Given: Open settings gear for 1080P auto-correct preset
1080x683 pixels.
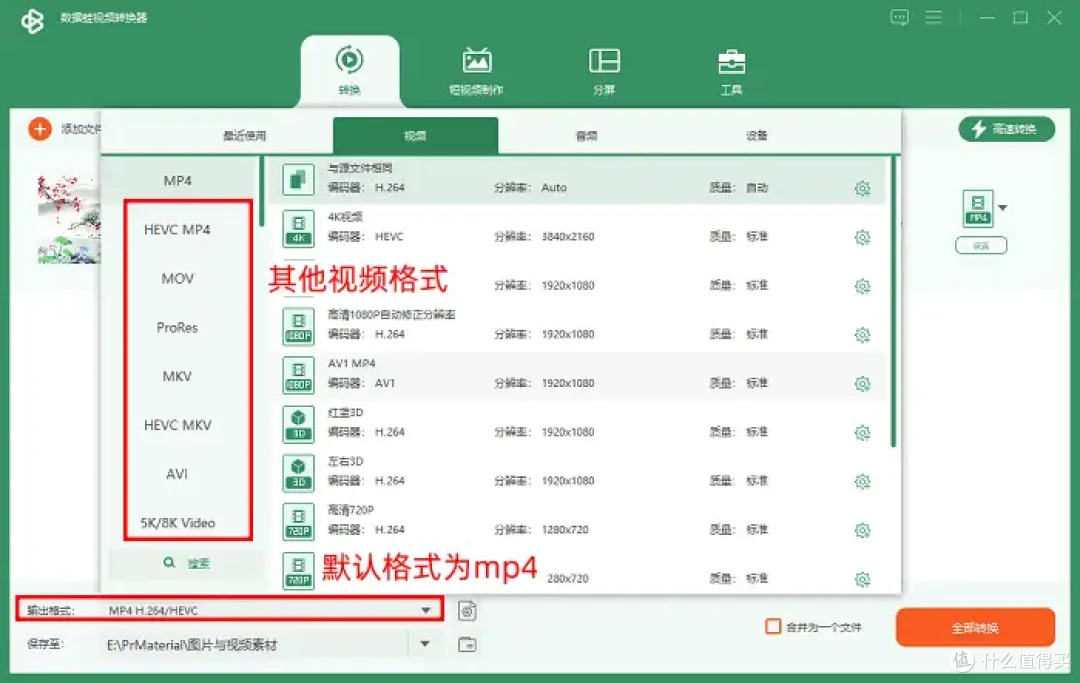Looking at the screenshot, I should pos(862,335).
